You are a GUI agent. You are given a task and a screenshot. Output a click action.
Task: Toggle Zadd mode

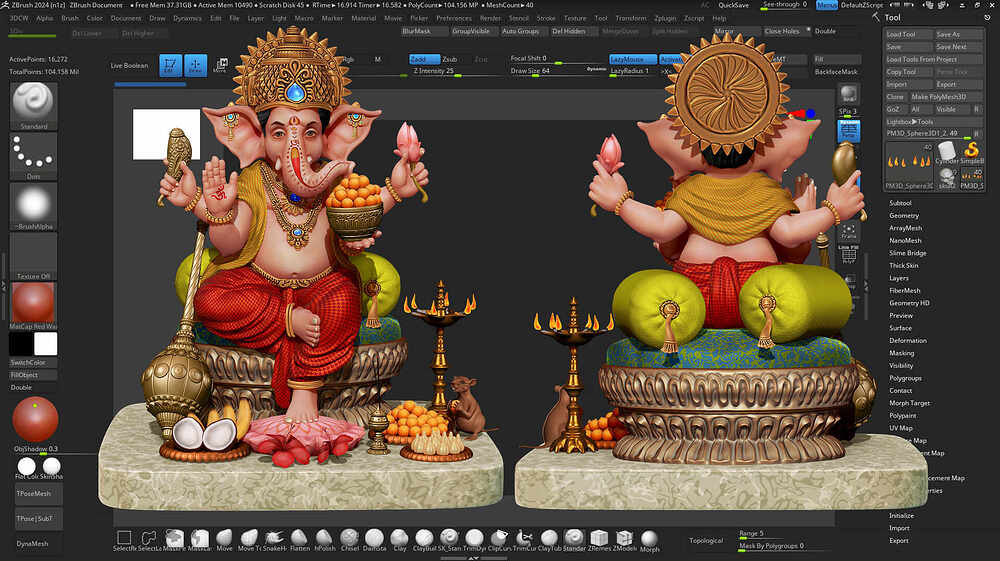coord(424,59)
